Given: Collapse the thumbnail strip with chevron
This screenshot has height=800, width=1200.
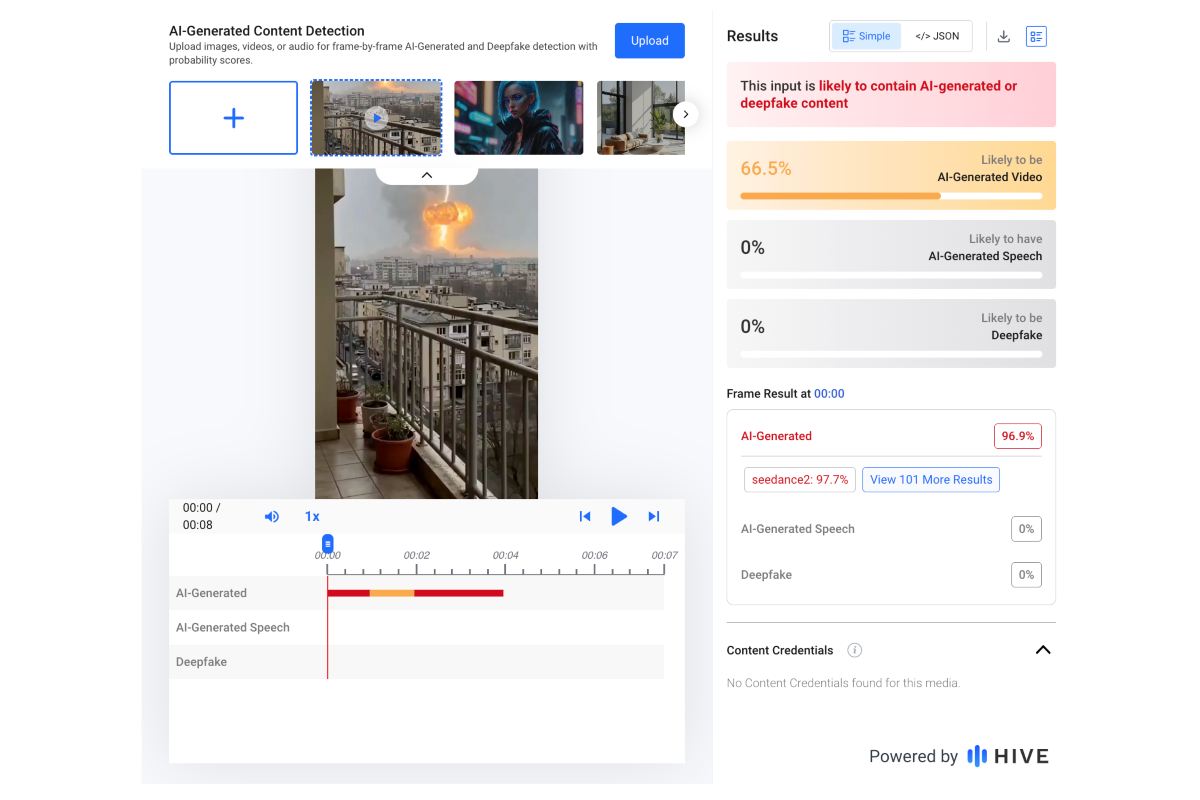Looking at the screenshot, I should 427,175.
